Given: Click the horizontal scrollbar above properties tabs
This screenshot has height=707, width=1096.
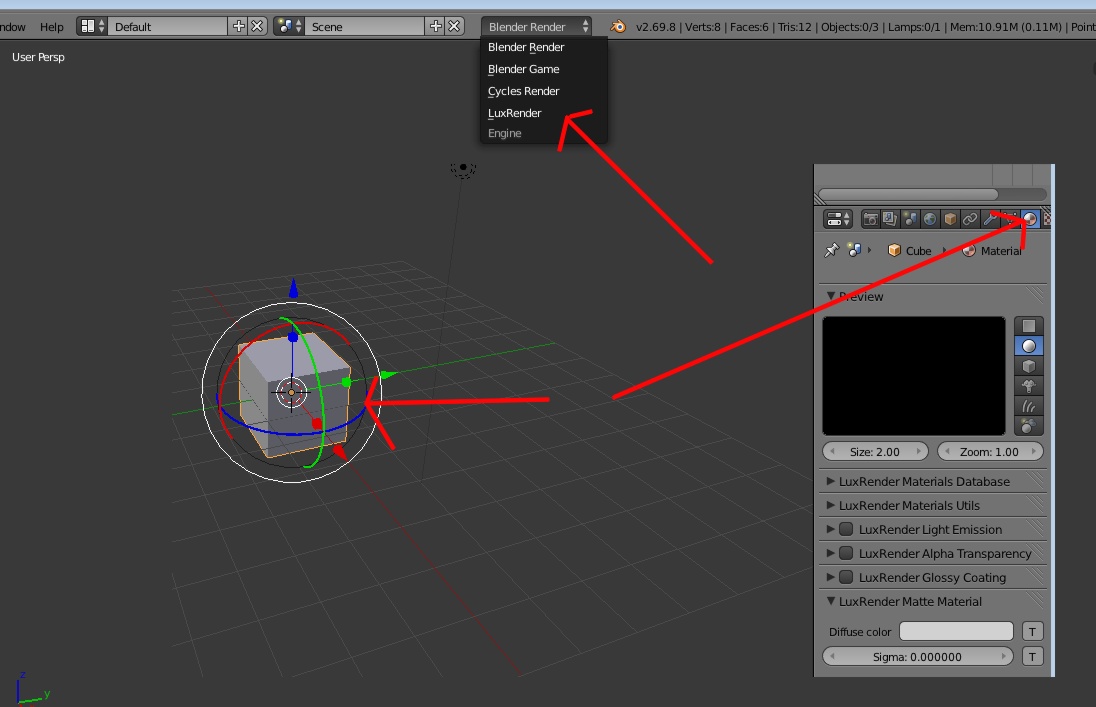Looking at the screenshot, I should pos(909,194).
